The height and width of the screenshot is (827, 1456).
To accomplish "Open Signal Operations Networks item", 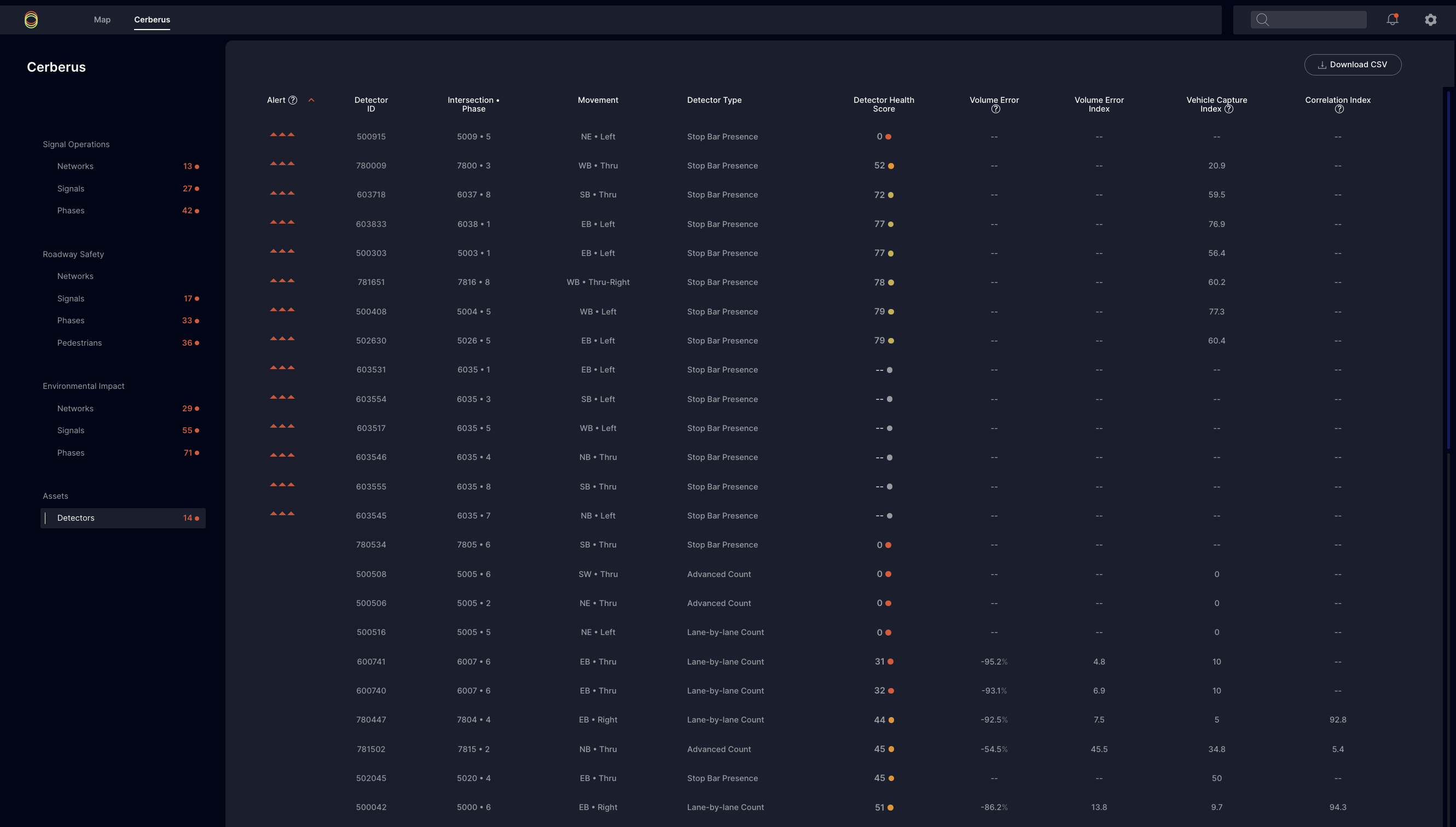I will 76,166.
